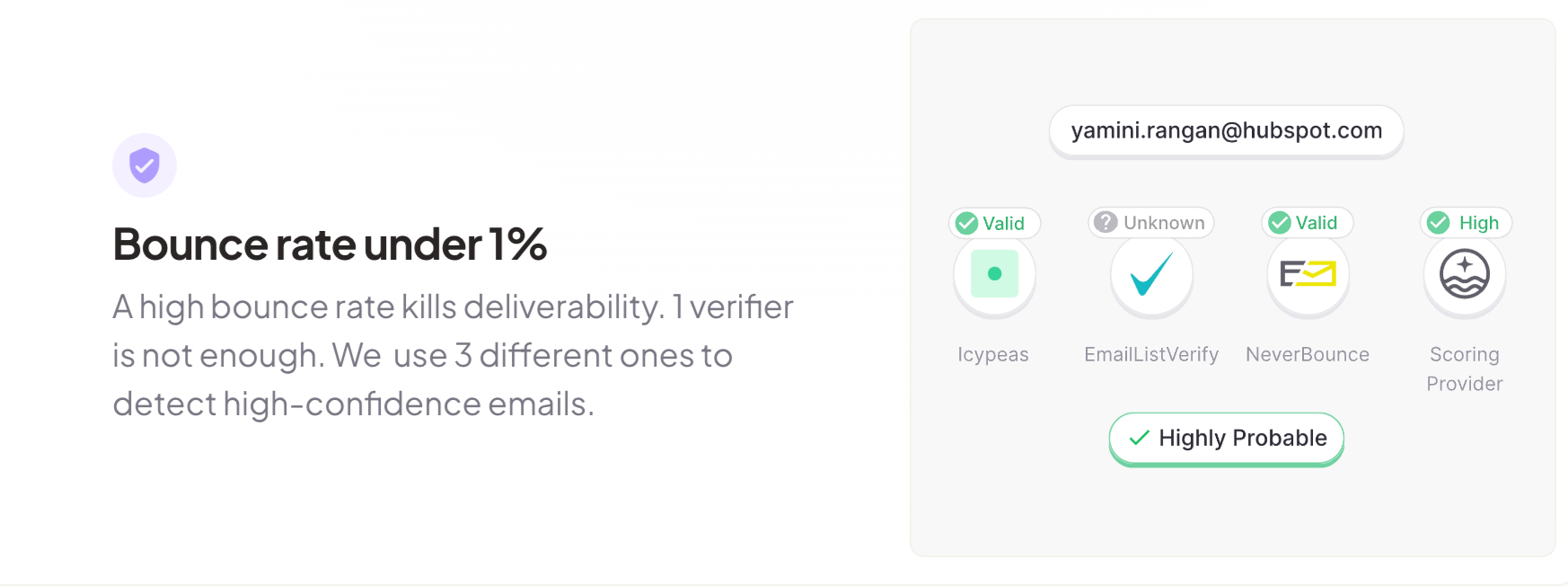Click the NeverBounce label text
1568x586 pixels.
click(x=1308, y=354)
